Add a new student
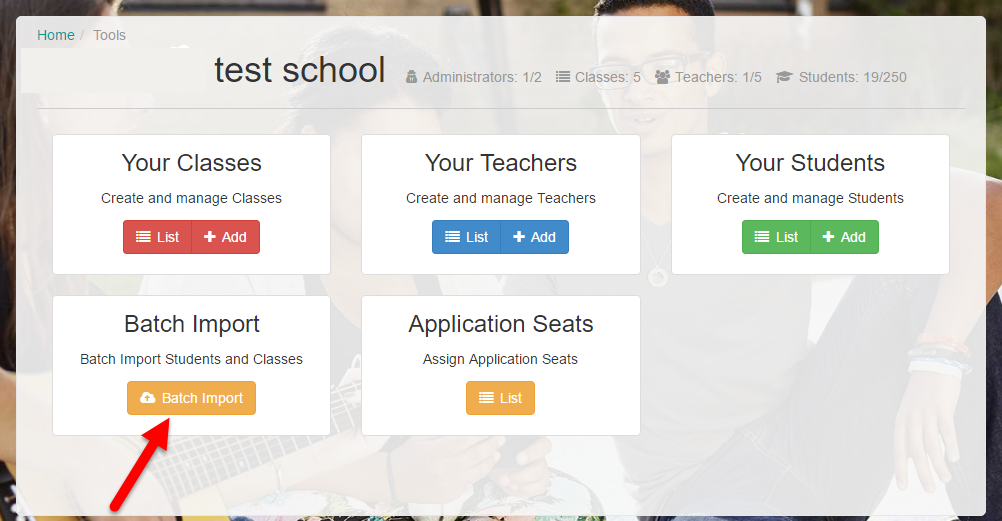The image size is (1002, 521). coord(844,237)
